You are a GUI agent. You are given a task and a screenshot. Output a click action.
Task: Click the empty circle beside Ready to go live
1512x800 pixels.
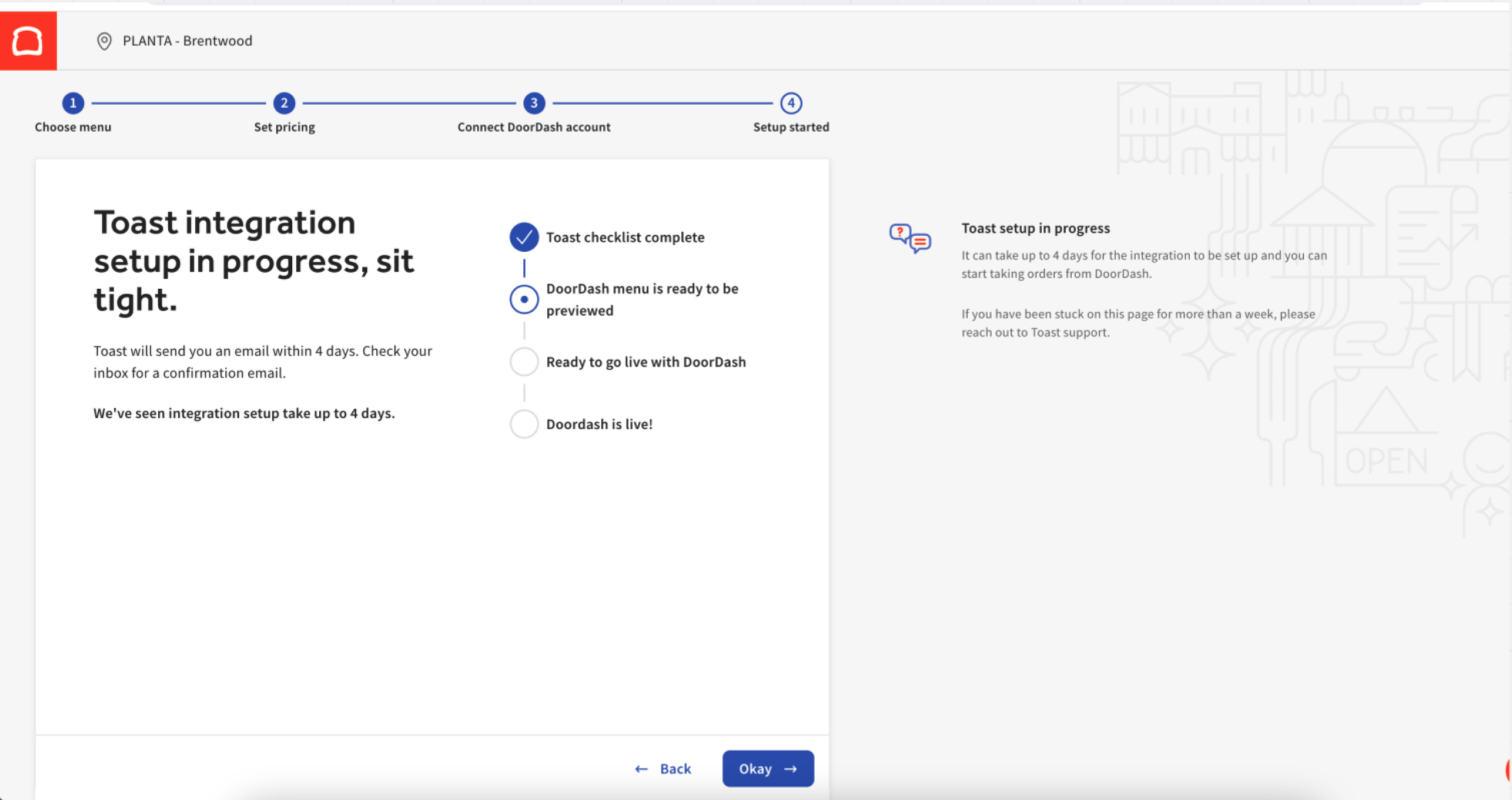pos(523,361)
